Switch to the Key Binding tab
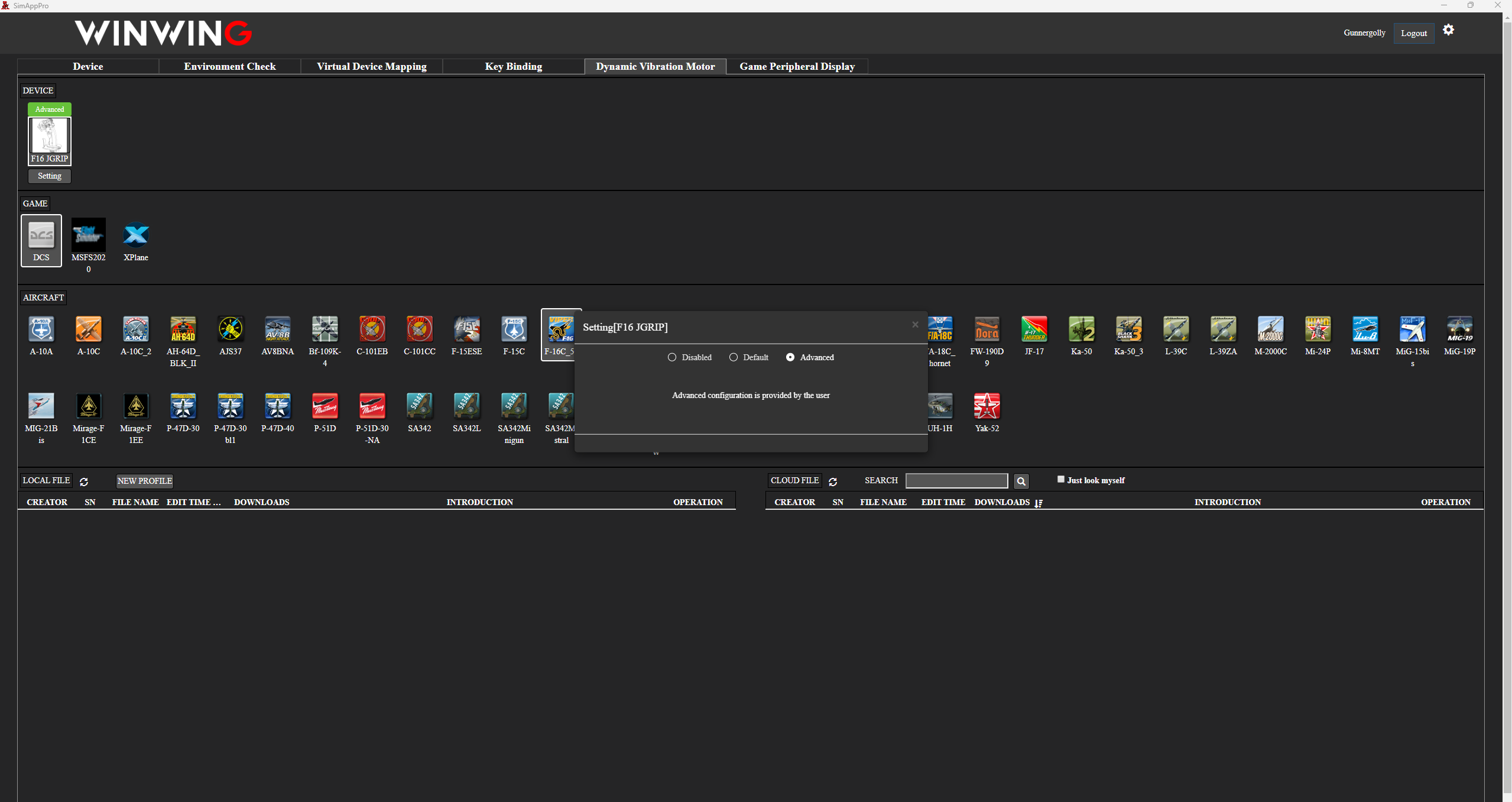 point(513,66)
